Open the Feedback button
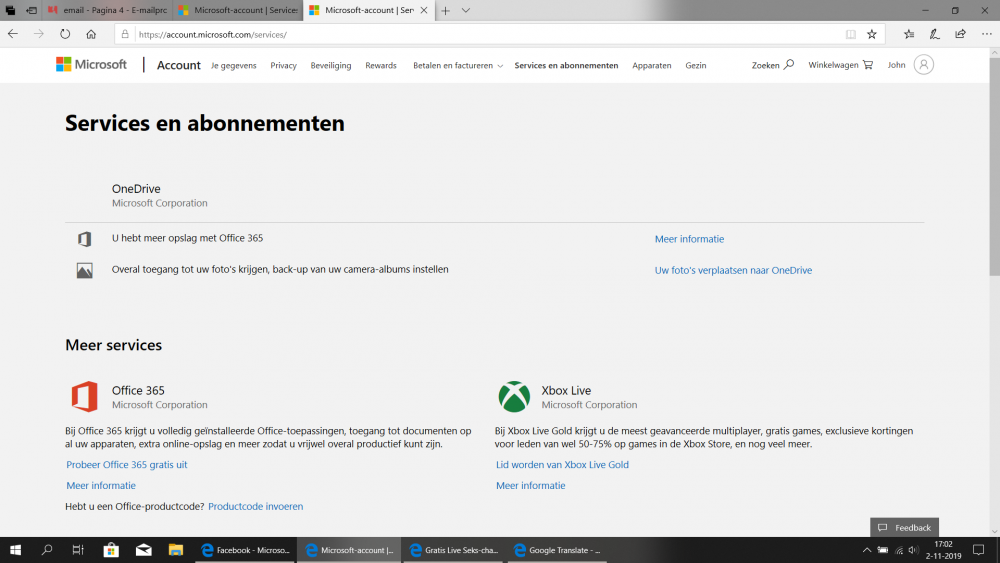This screenshot has width=1000, height=563. (x=904, y=527)
